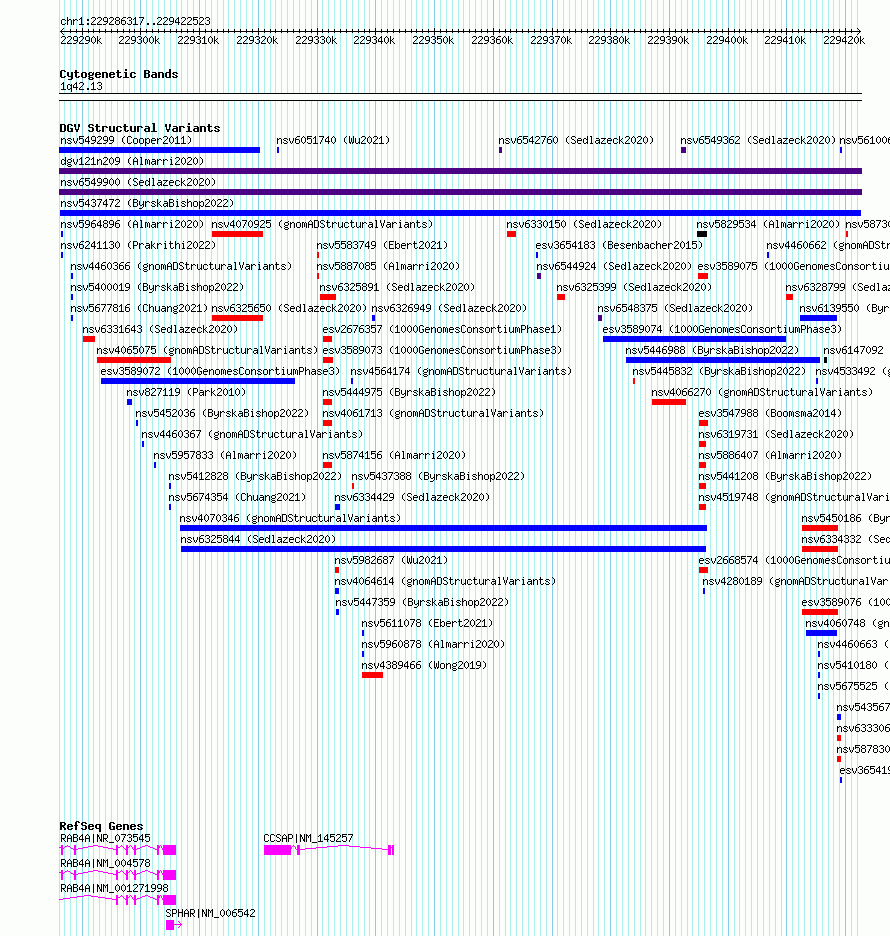
Task: Click the RAB4A|NR_073545 gene label
Action: 106,838
